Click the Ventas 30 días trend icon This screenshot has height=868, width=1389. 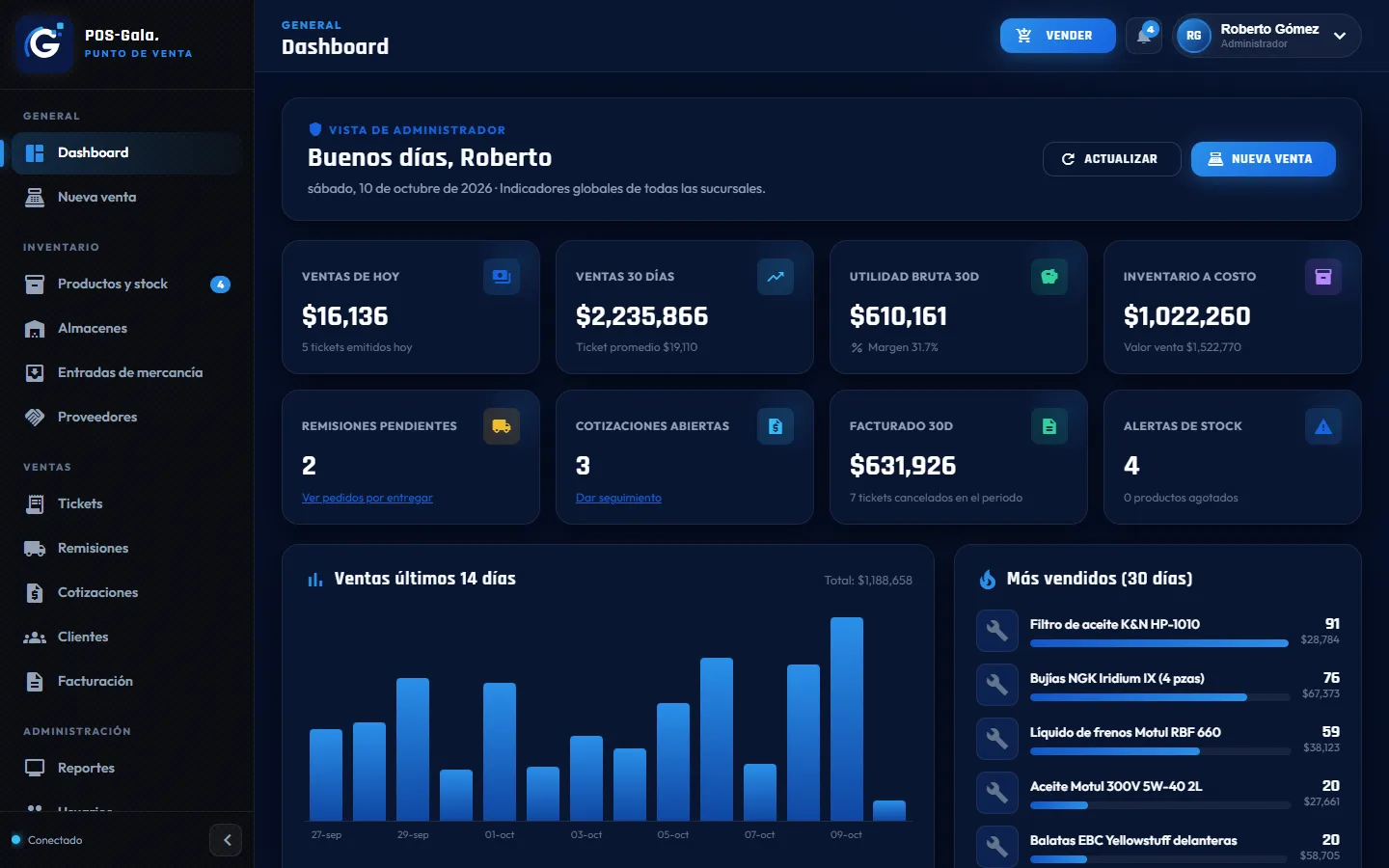pos(776,277)
